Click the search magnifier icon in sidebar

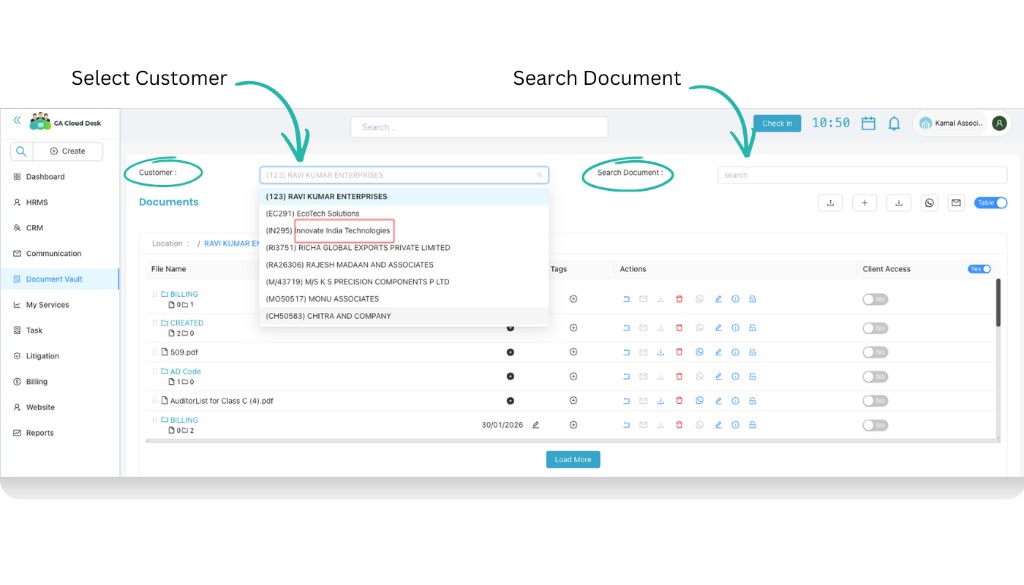point(21,150)
